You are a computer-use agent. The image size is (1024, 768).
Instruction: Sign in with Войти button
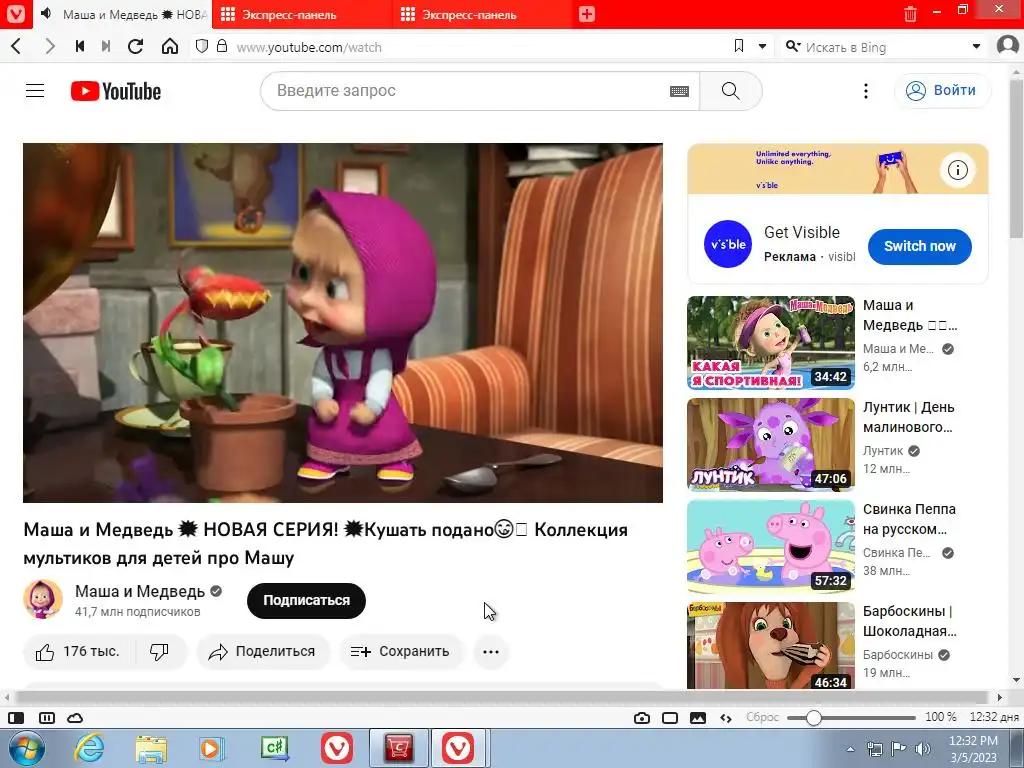(x=942, y=91)
